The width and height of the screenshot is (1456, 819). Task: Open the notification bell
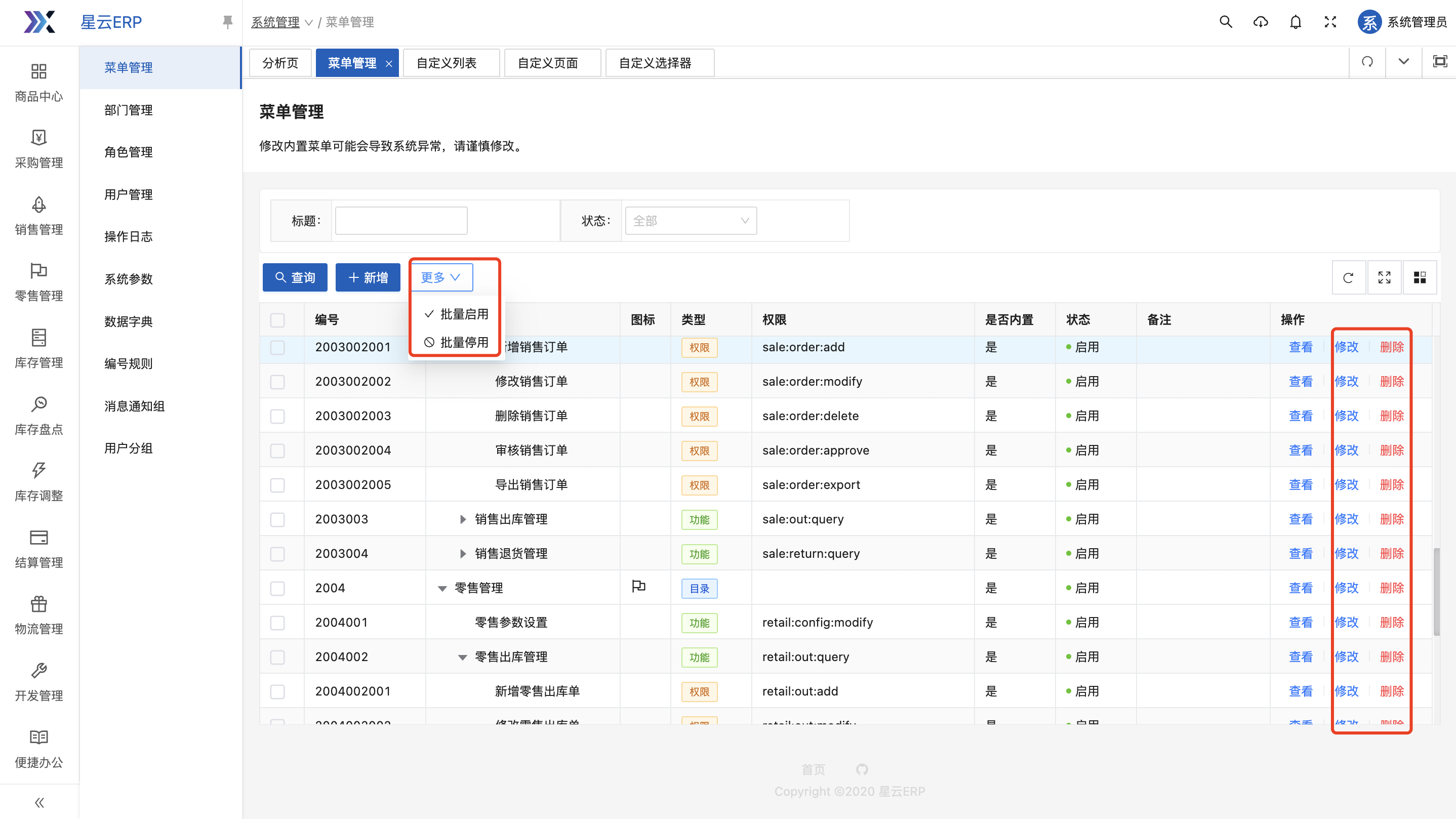coord(1296,22)
